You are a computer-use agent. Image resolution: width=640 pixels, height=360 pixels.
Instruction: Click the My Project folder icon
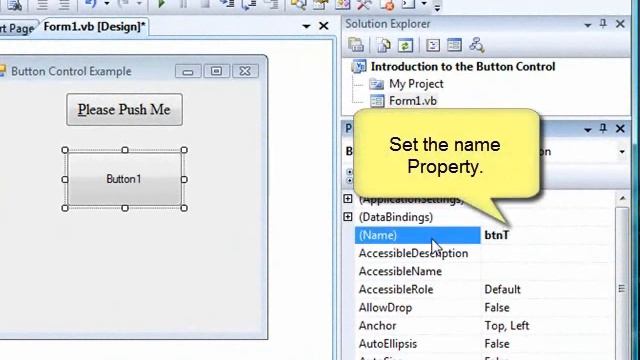pos(376,84)
